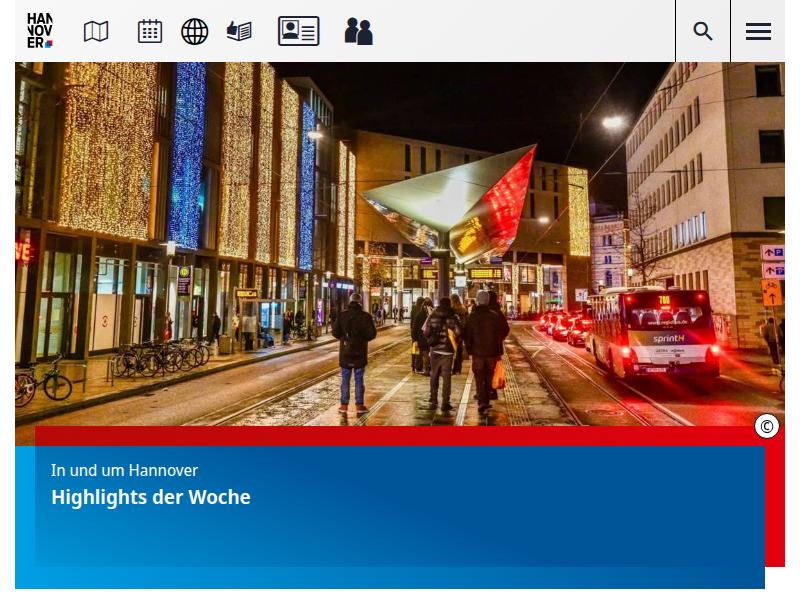Expand the hamburger main menu
The height and width of the screenshot is (600, 800).
click(x=758, y=31)
